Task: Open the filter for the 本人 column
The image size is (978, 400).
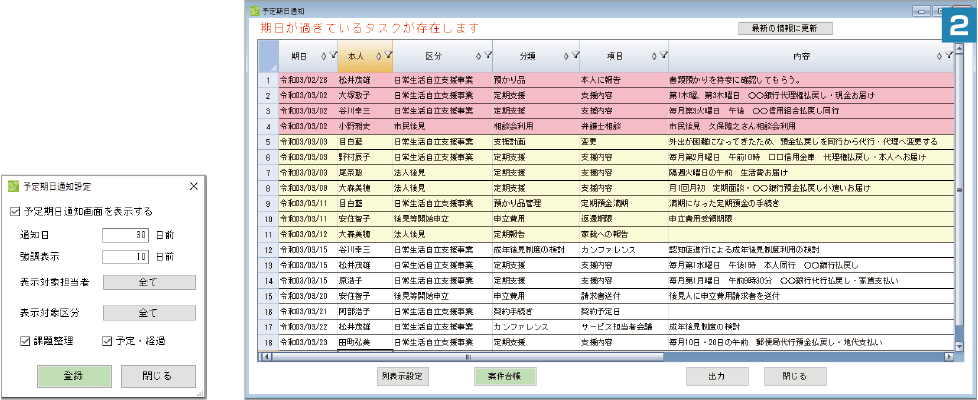Action: 388,56
